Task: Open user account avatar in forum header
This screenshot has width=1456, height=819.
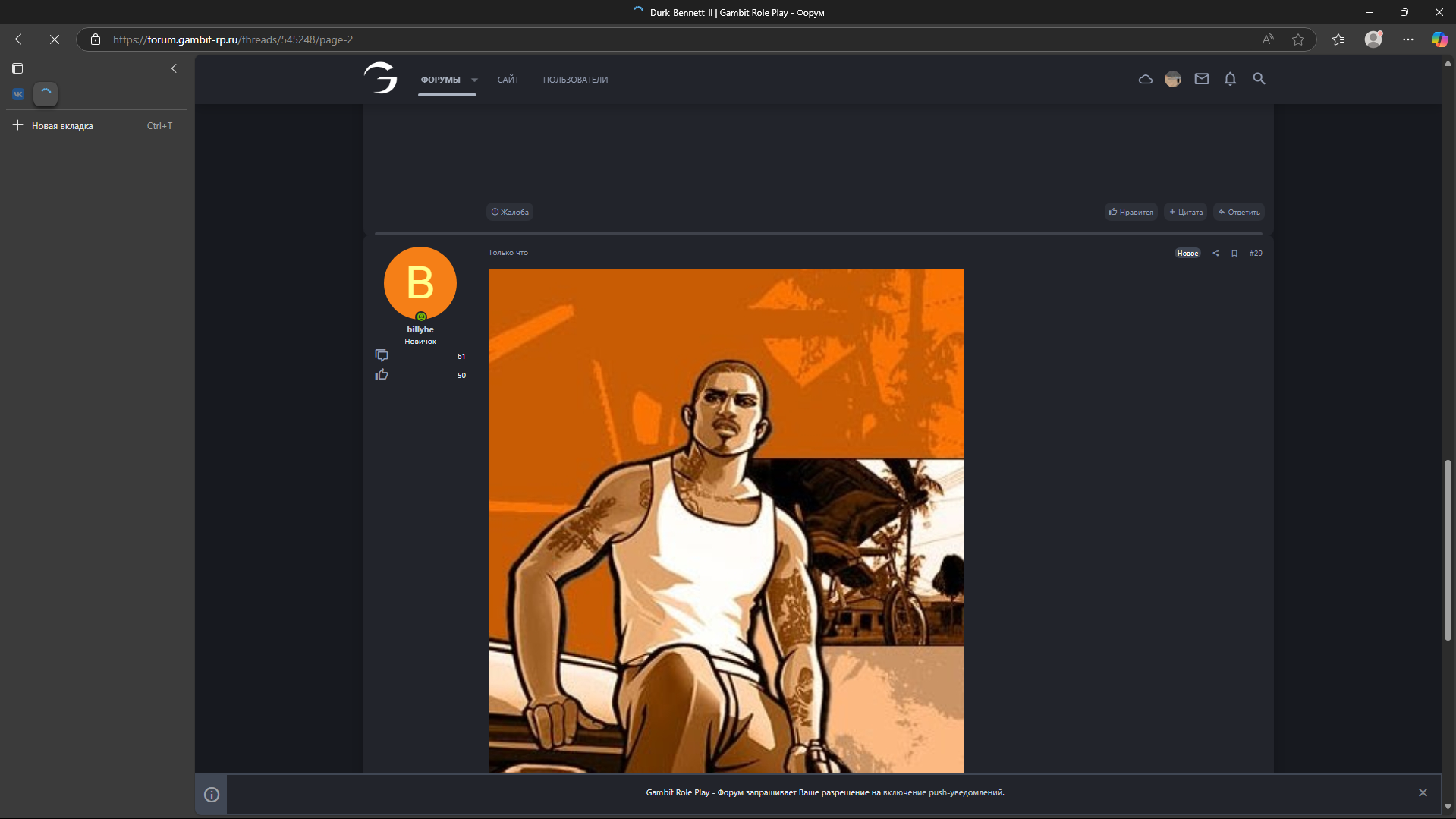Action: coord(1172,79)
